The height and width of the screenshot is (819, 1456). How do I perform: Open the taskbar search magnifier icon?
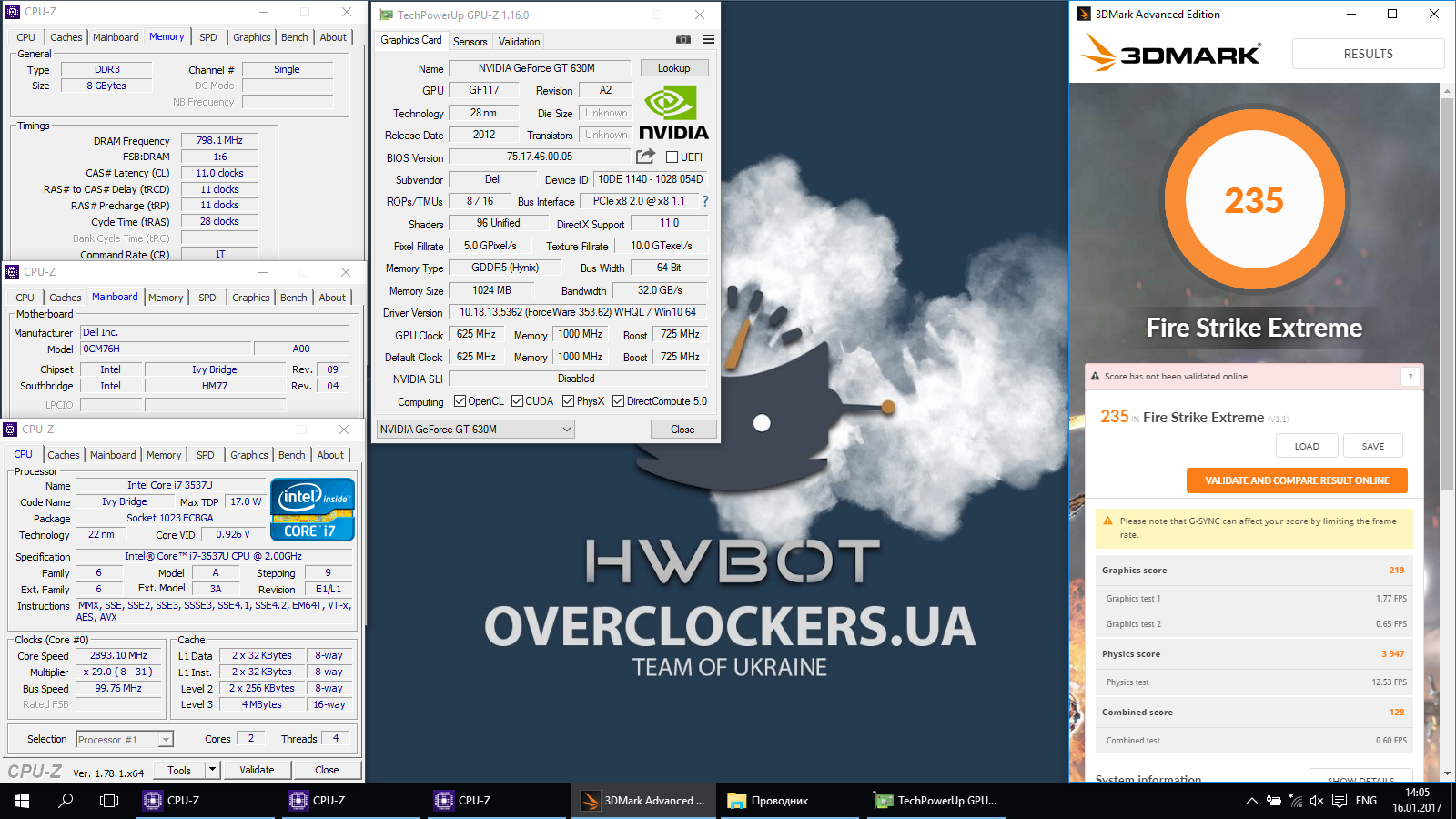(x=66, y=801)
